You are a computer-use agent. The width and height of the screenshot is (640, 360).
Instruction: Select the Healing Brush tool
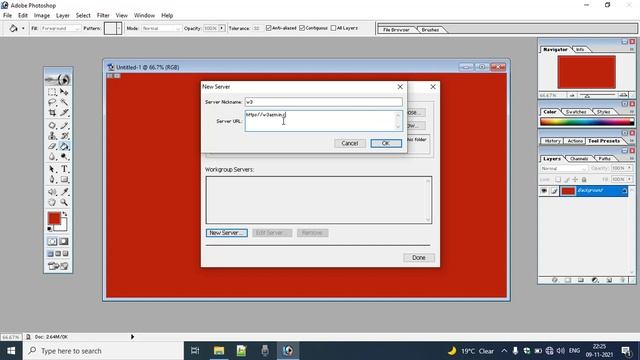point(52,125)
